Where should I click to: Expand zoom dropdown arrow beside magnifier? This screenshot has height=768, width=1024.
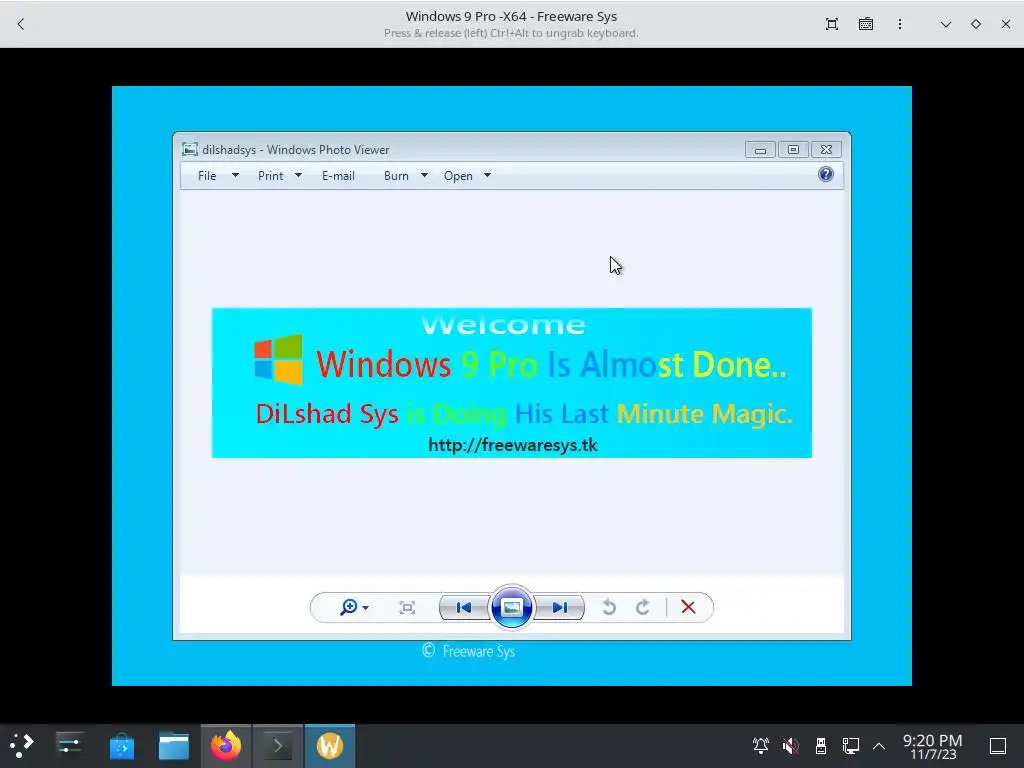[x=366, y=608]
